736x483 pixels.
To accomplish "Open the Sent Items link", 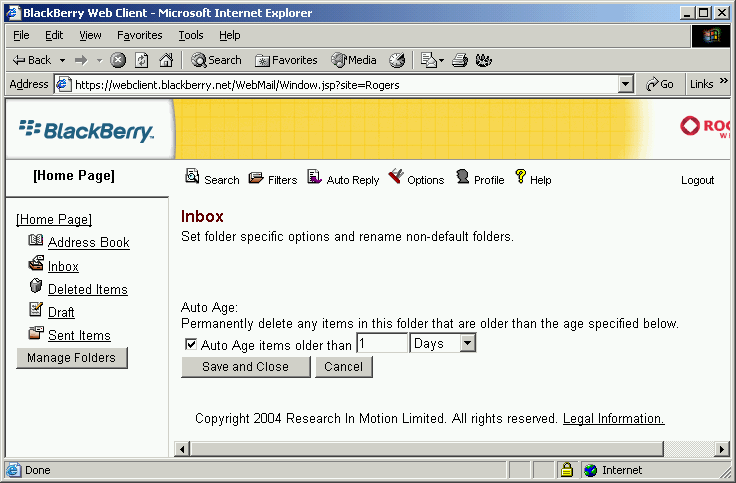I will [x=79, y=335].
